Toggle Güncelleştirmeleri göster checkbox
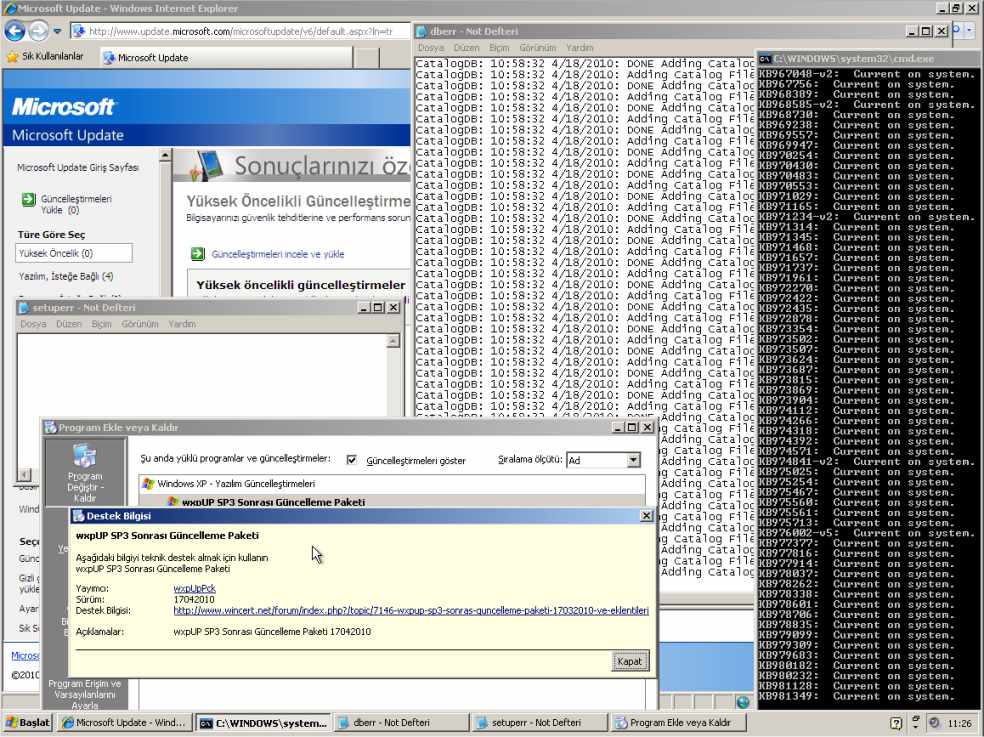The height and width of the screenshot is (737, 984). click(x=352, y=460)
